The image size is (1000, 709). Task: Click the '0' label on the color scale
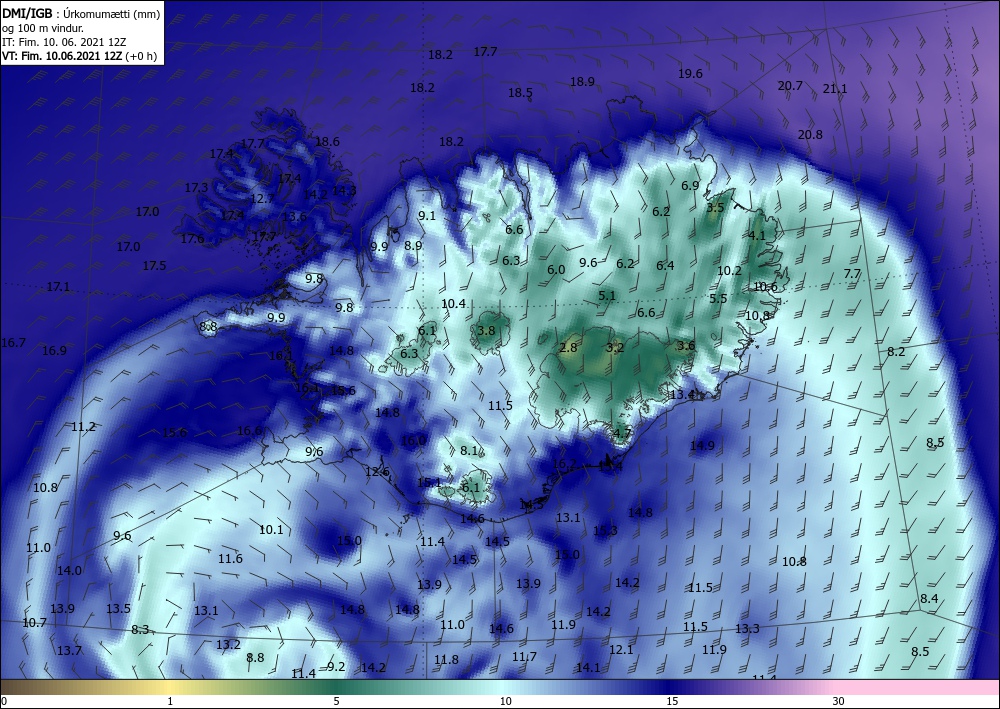pos(3,702)
